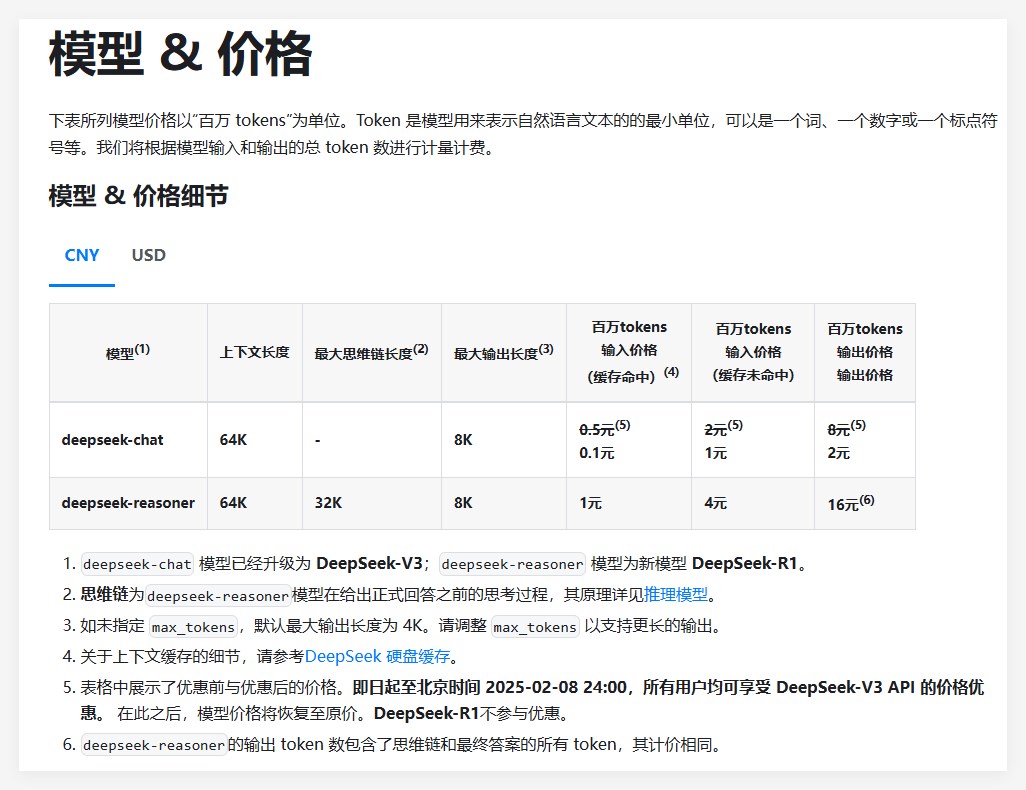
Task: Click the struck-through 8元 output price
Action: (839, 429)
